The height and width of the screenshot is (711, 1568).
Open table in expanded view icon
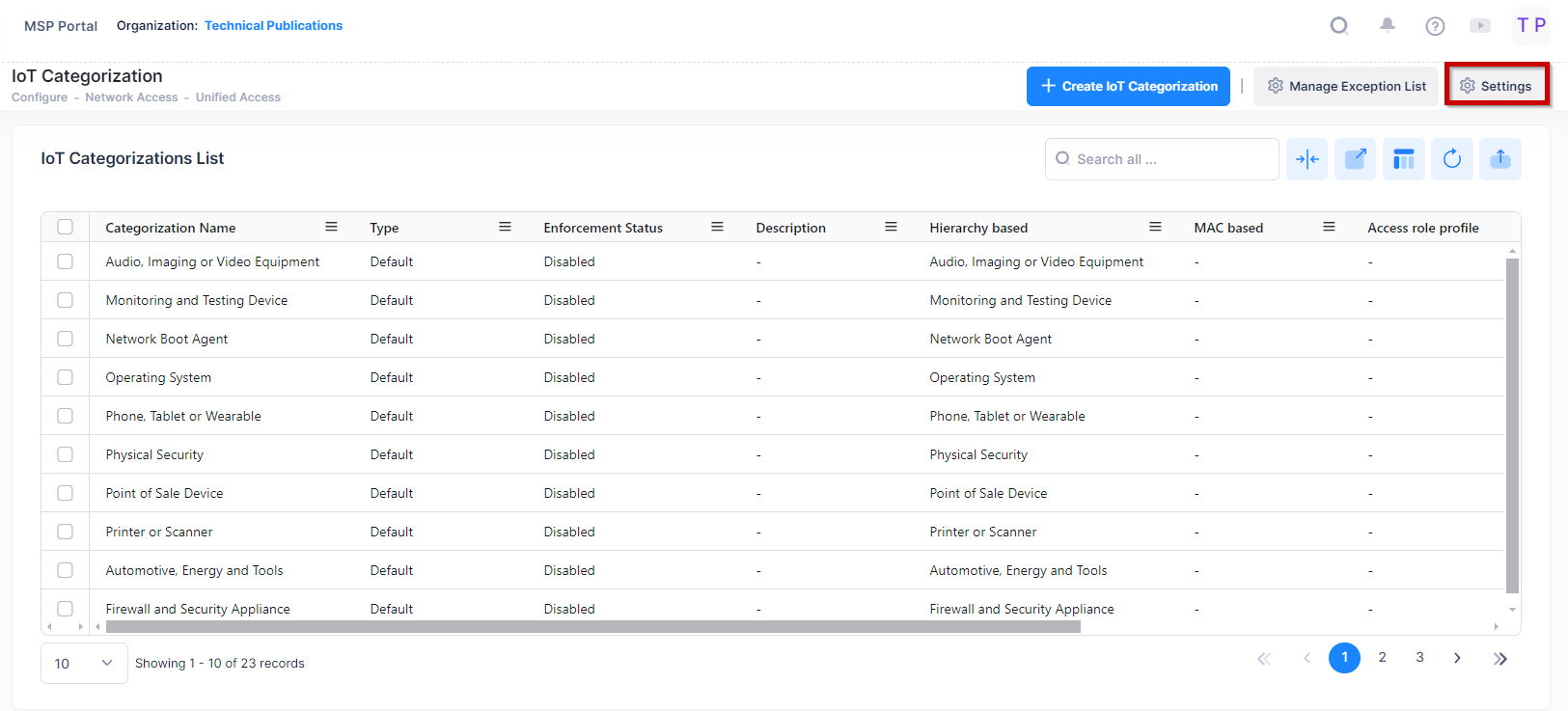click(x=1356, y=159)
